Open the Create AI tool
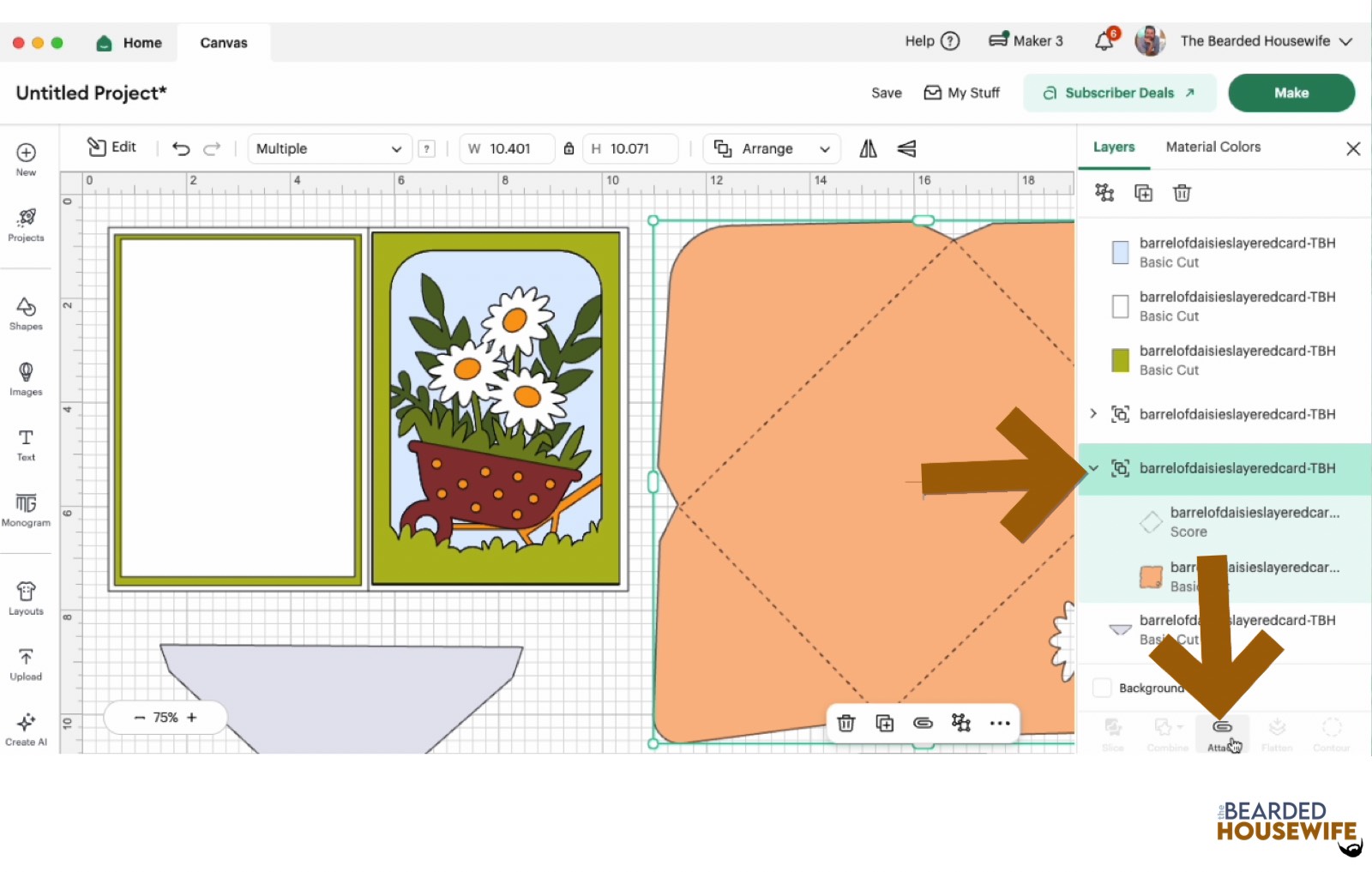 26,729
